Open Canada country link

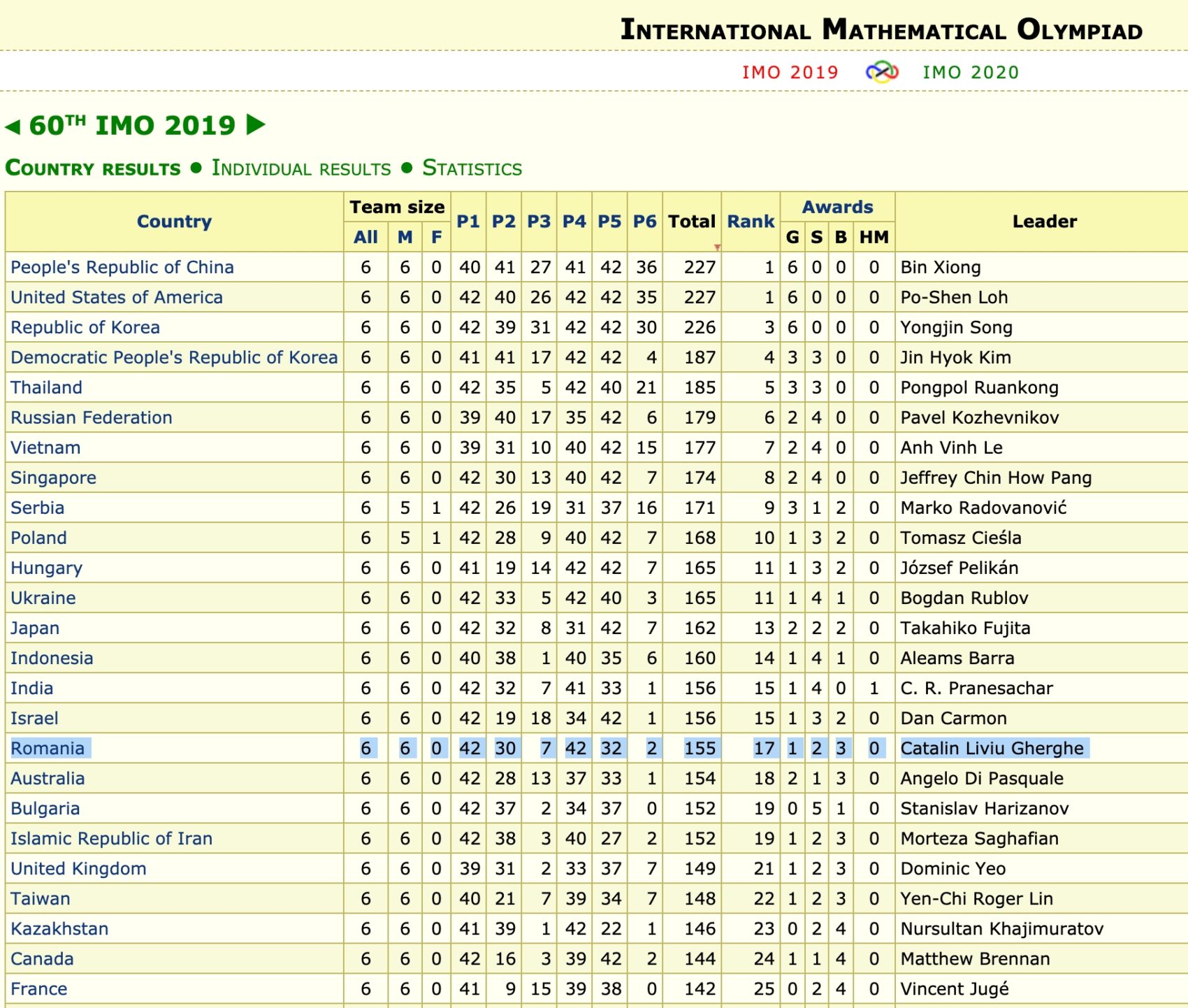click(x=42, y=958)
